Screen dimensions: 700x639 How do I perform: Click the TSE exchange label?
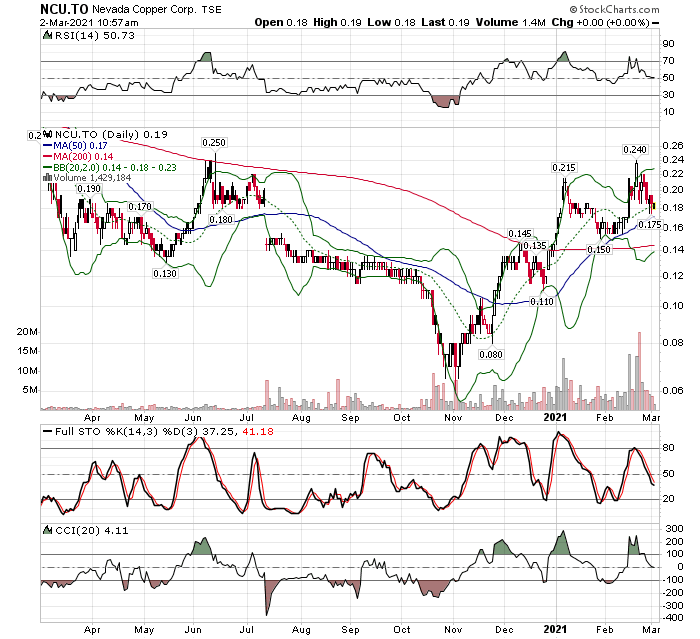(212, 9)
